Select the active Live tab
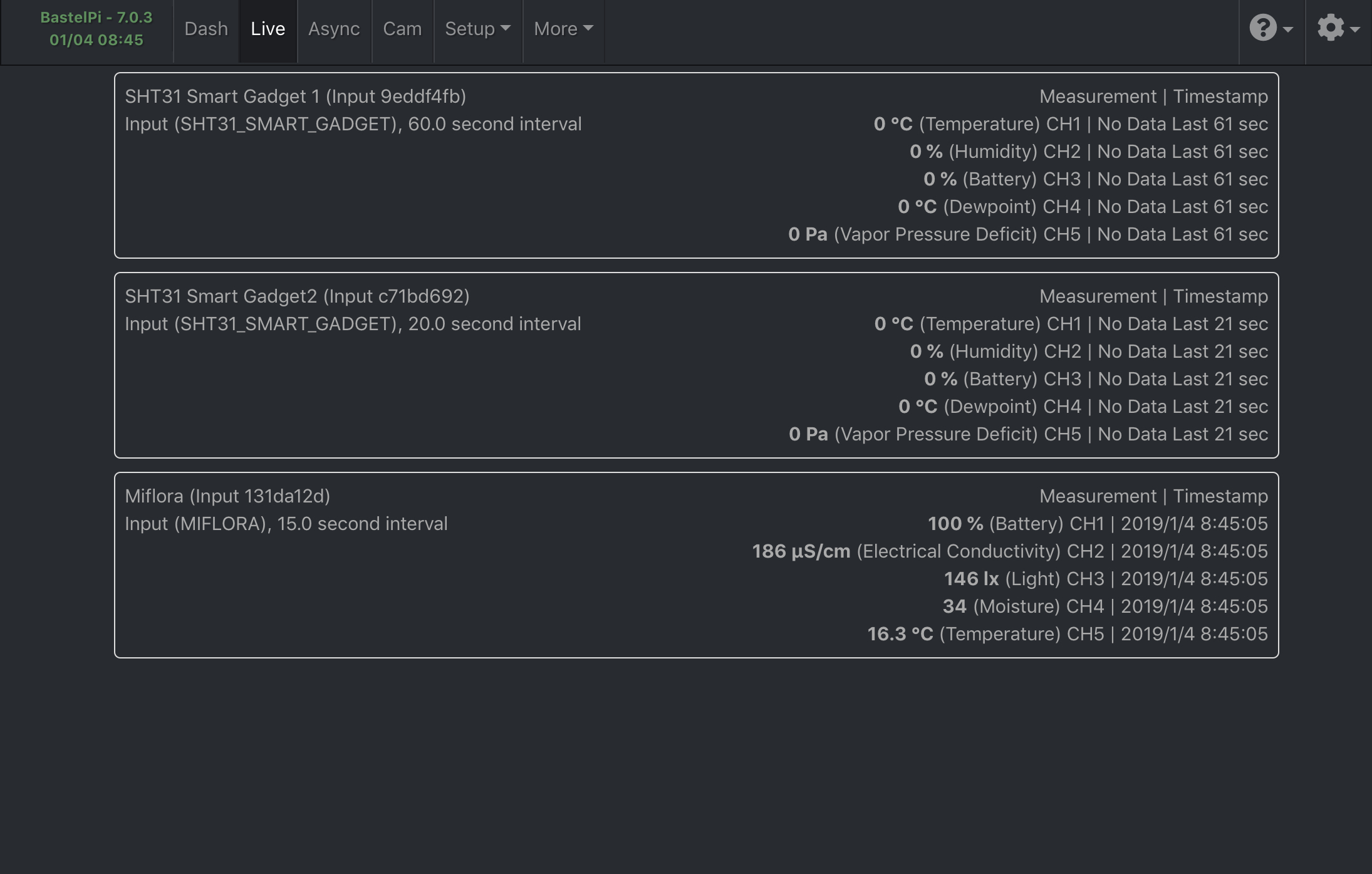 [268, 28]
